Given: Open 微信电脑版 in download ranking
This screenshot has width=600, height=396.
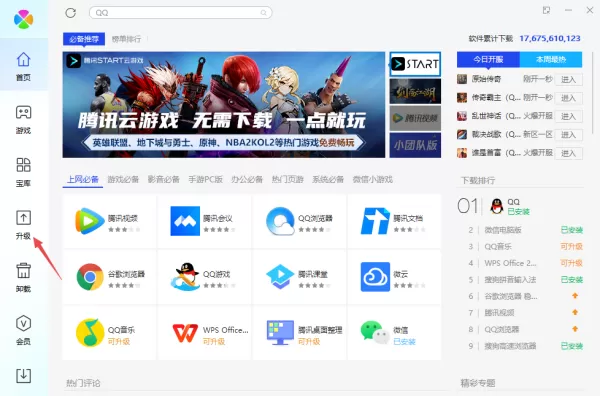Looking at the screenshot, I should [x=503, y=230].
